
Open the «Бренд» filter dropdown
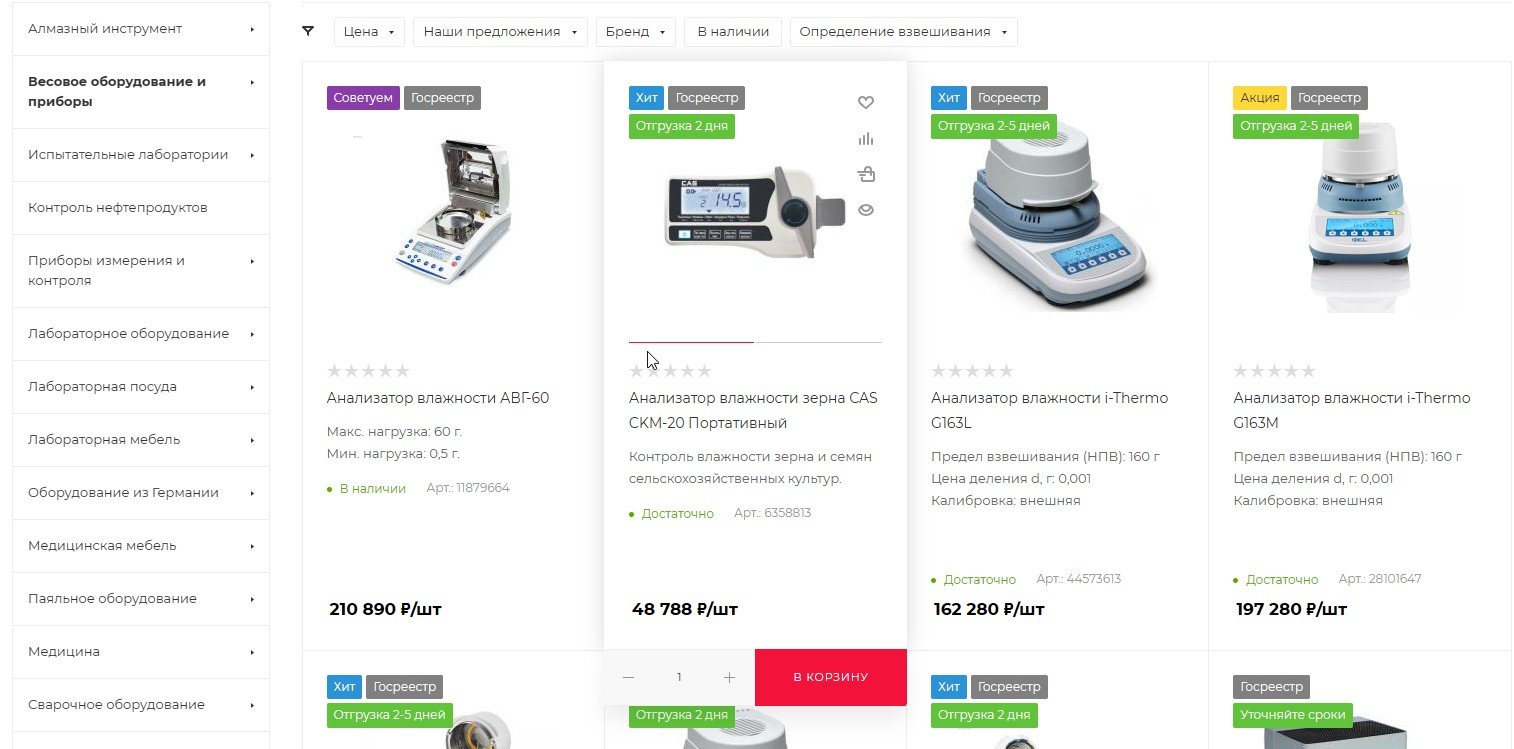635,31
